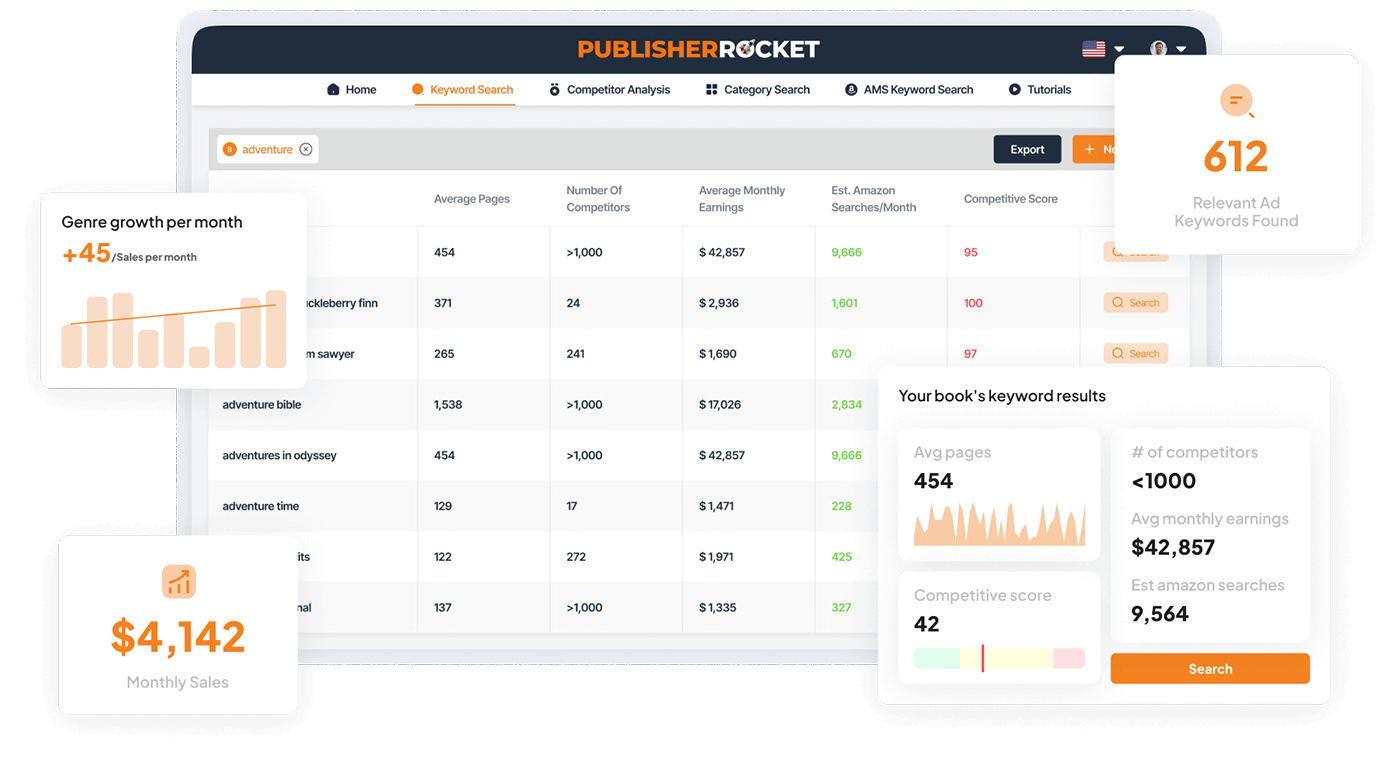1400x761 pixels.
Task: Open Competitor Analysis tab
Action: click(610, 90)
